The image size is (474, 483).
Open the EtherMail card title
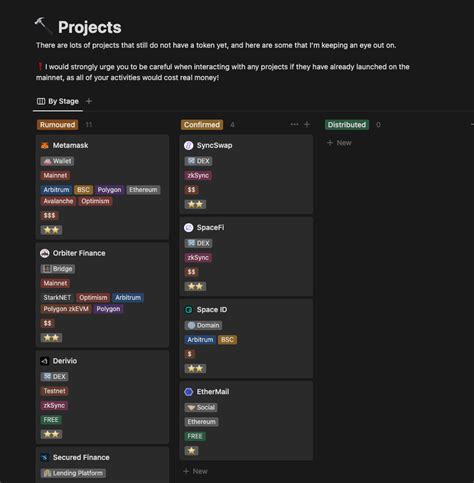[213, 392]
